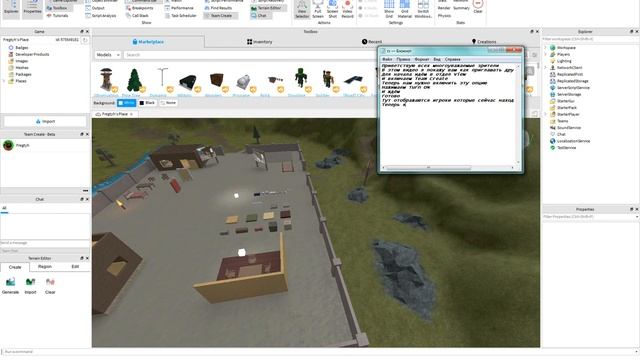Open Find Results panel
The height and width of the screenshot is (360, 640).
(x=218, y=8)
